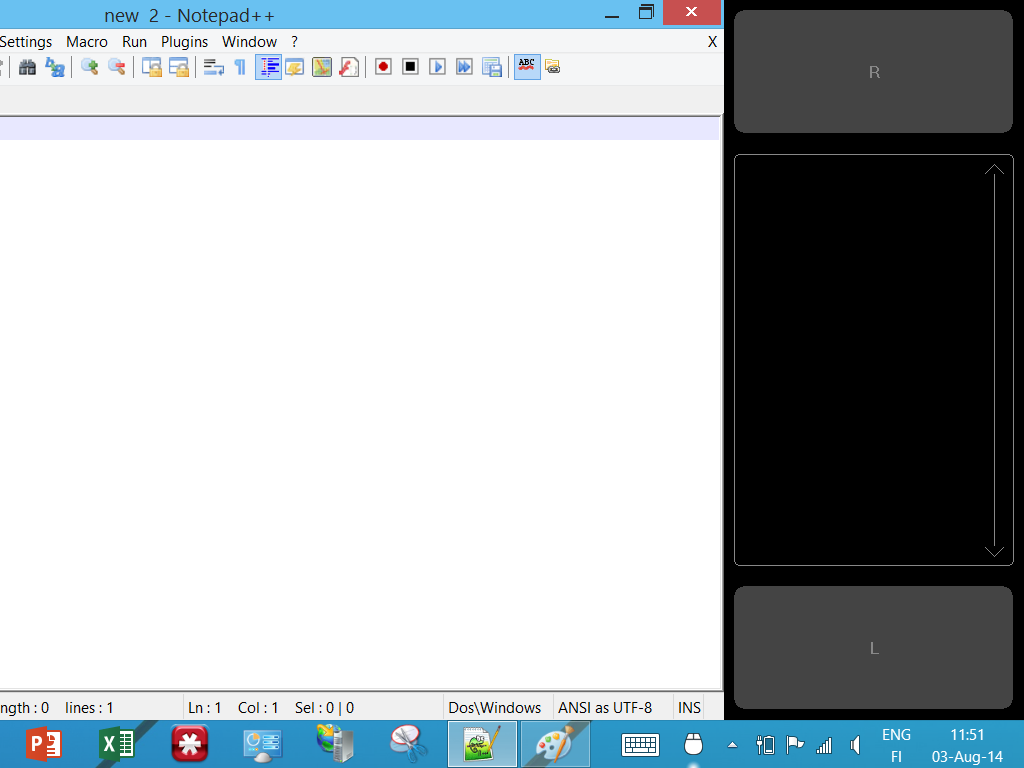1024x768 pixels.
Task: Show hidden tray icons arrow
Action: click(x=732, y=744)
